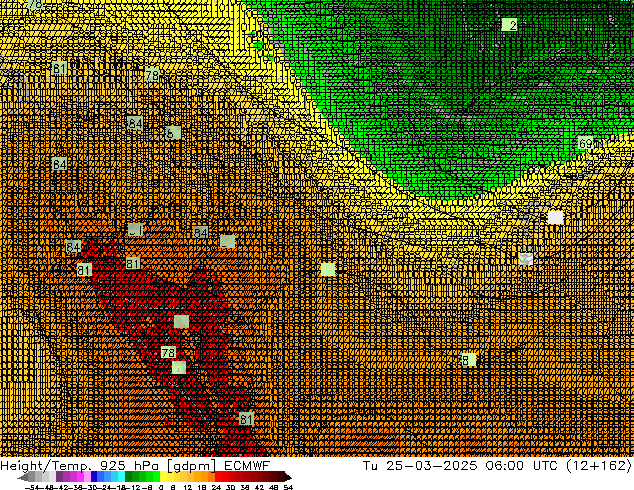Click the 'Height/Temp. 925 hPa [gdpm] ECMWF' title
Image resolution: width=634 pixels, height=490 pixels.
(135, 465)
